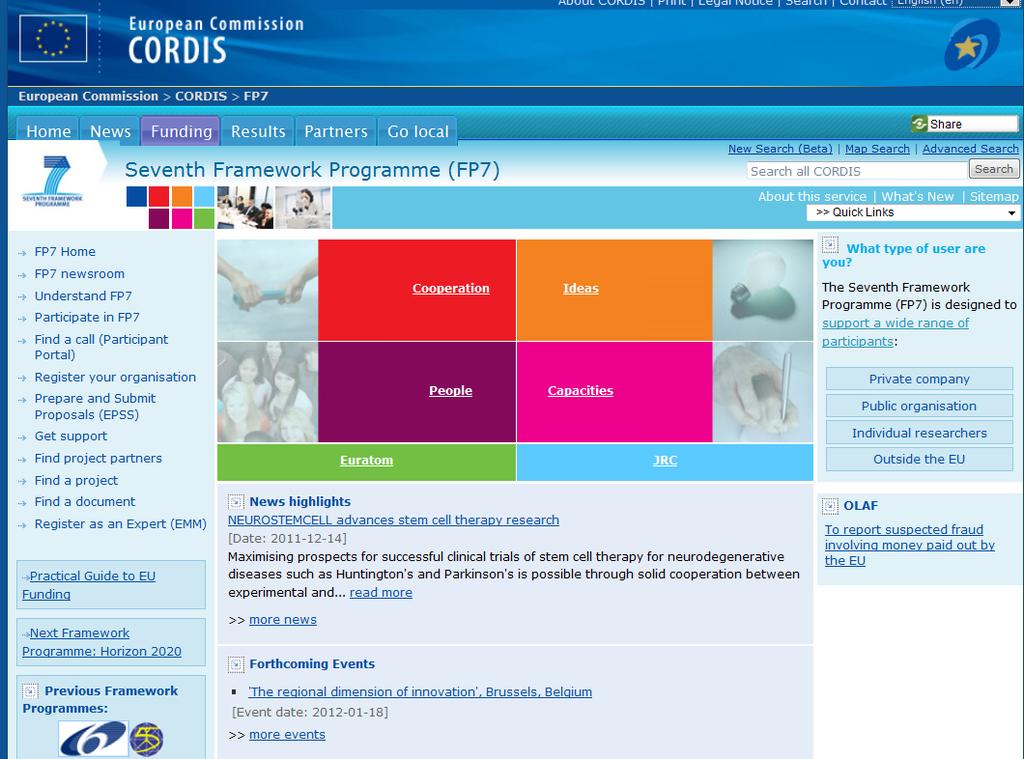1024x759 pixels.
Task: Open Practical Guide to EU Funding
Action: point(89,585)
